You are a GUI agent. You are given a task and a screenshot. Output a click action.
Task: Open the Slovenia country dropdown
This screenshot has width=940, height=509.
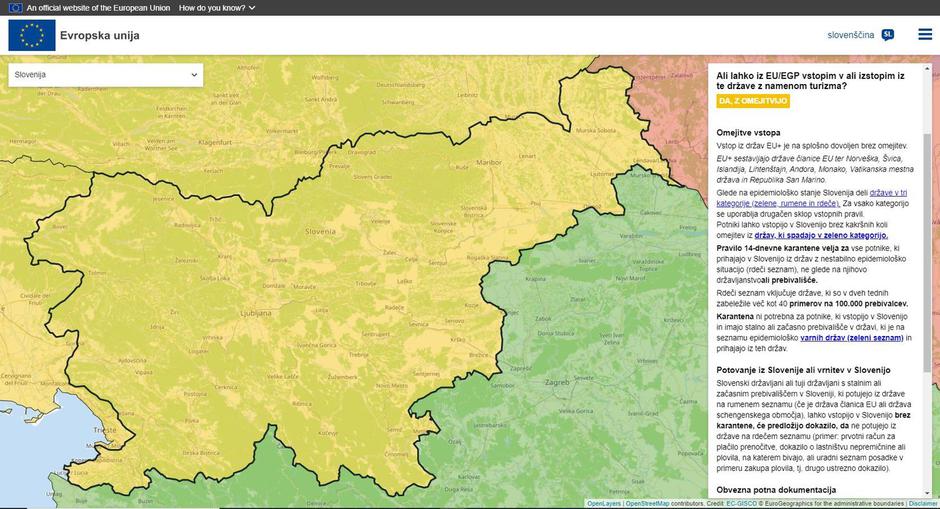coord(105,75)
